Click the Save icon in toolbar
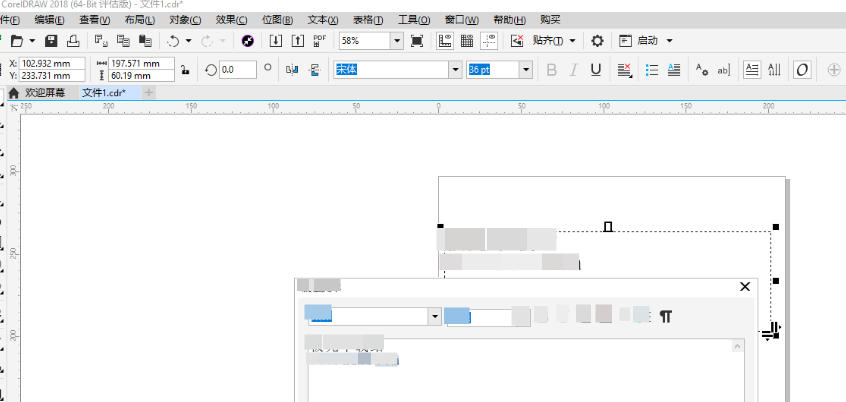Image resolution: width=846 pixels, height=402 pixels. (51, 41)
